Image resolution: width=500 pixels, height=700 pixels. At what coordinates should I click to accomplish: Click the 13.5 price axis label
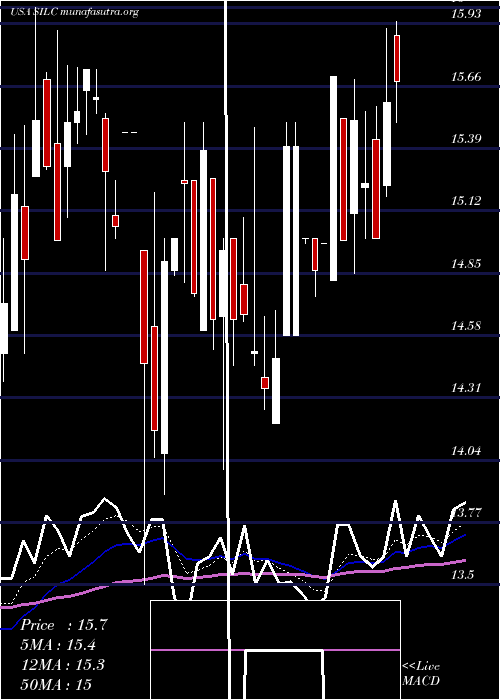[462, 575]
